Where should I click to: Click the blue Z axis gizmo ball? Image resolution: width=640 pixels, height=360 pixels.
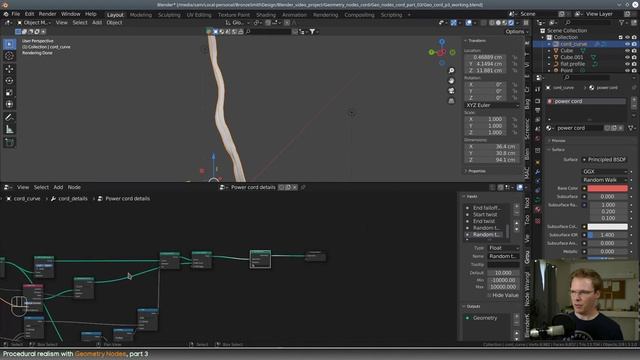442,42
